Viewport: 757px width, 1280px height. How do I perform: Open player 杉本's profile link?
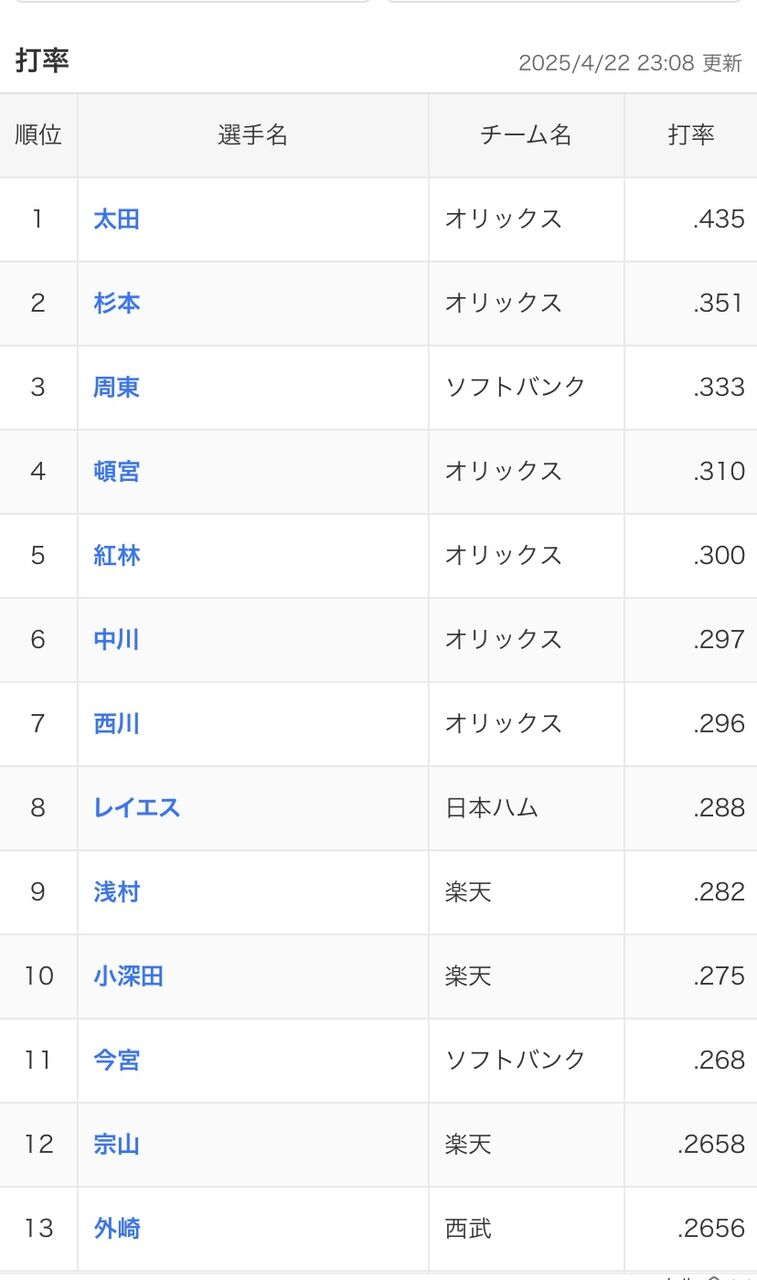pos(116,303)
